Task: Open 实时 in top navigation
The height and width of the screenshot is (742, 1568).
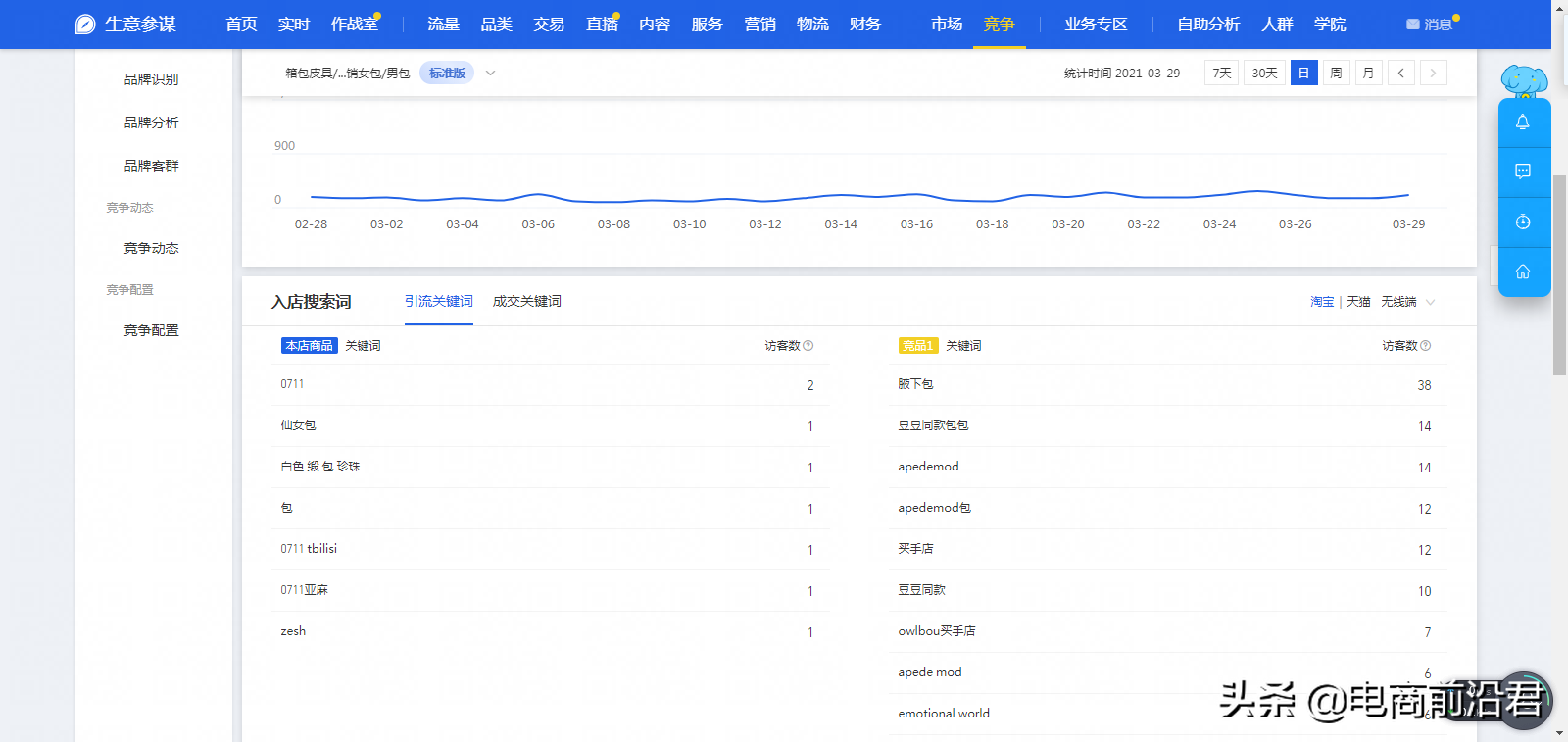Action: click(294, 25)
